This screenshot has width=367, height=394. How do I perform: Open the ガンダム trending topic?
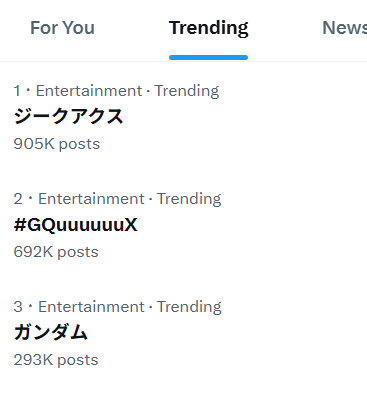point(51,333)
